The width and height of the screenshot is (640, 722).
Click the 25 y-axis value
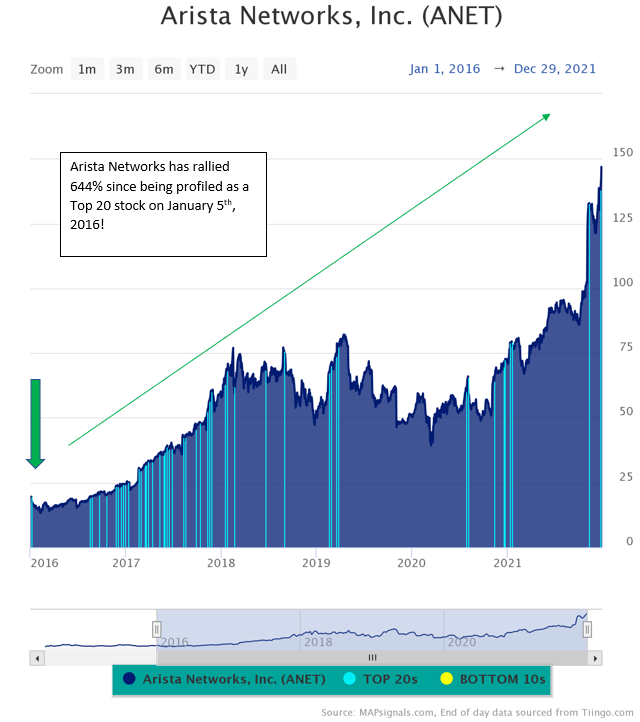click(x=626, y=477)
